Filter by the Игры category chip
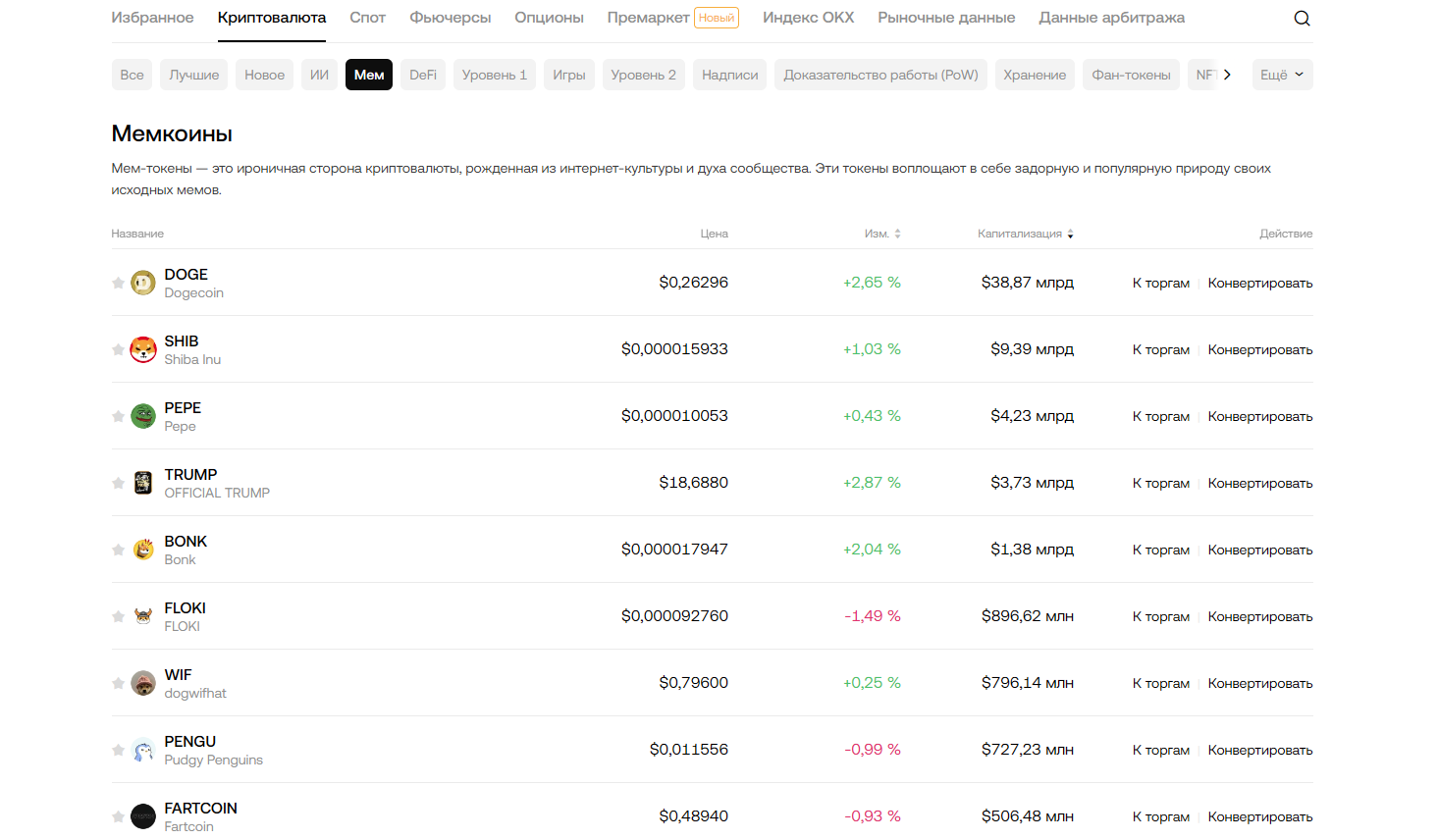Screen dimensions: 1438x840 [x=569, y=75]
